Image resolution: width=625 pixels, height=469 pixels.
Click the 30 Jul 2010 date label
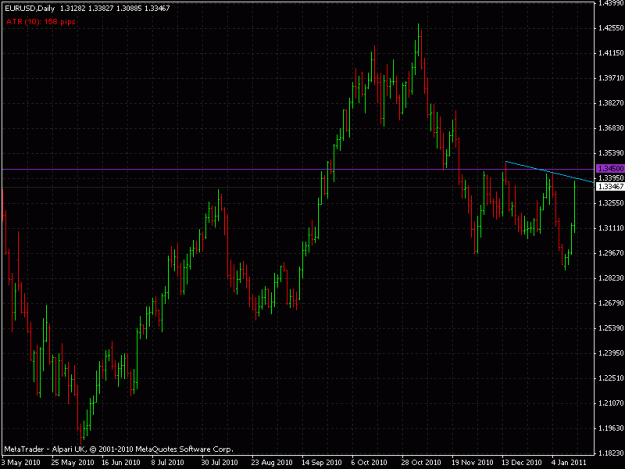(x=220, y=463)
